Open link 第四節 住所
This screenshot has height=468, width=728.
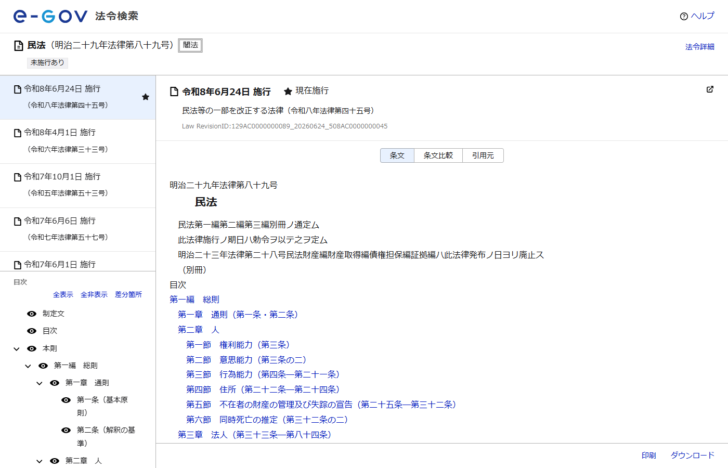point(263,390)
